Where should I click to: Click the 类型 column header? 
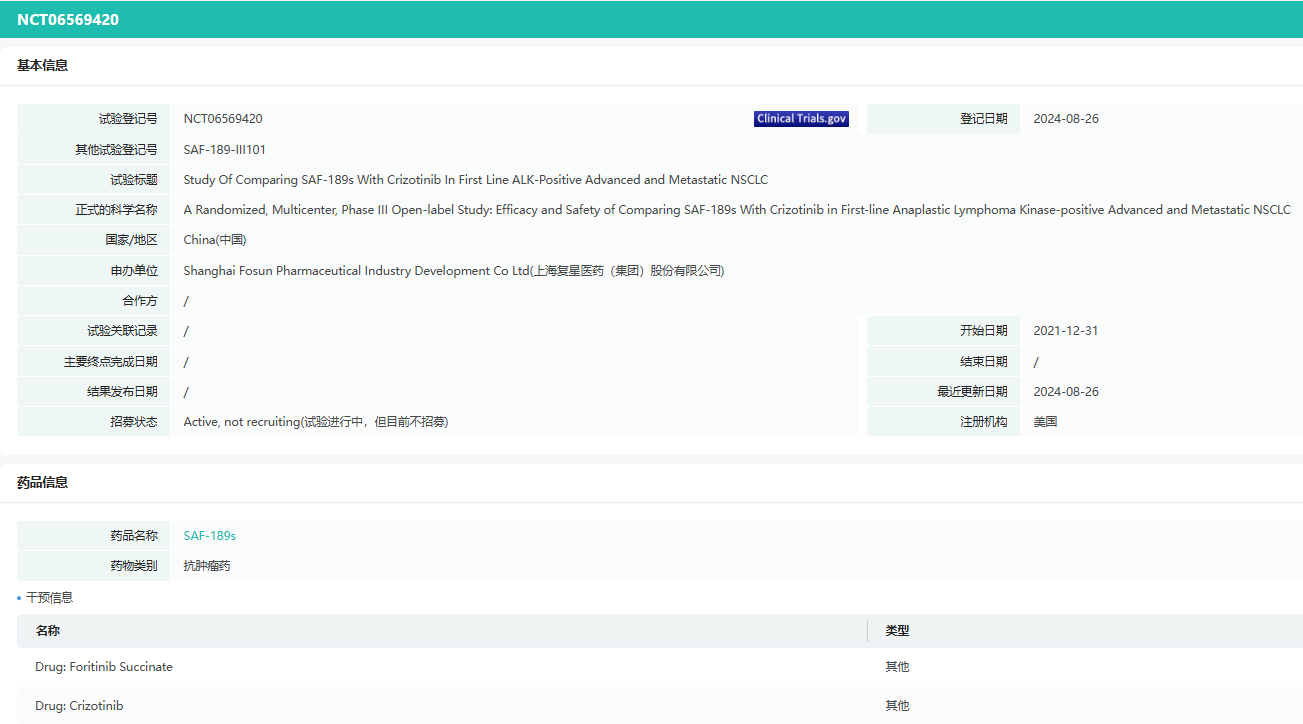point(897,631)
